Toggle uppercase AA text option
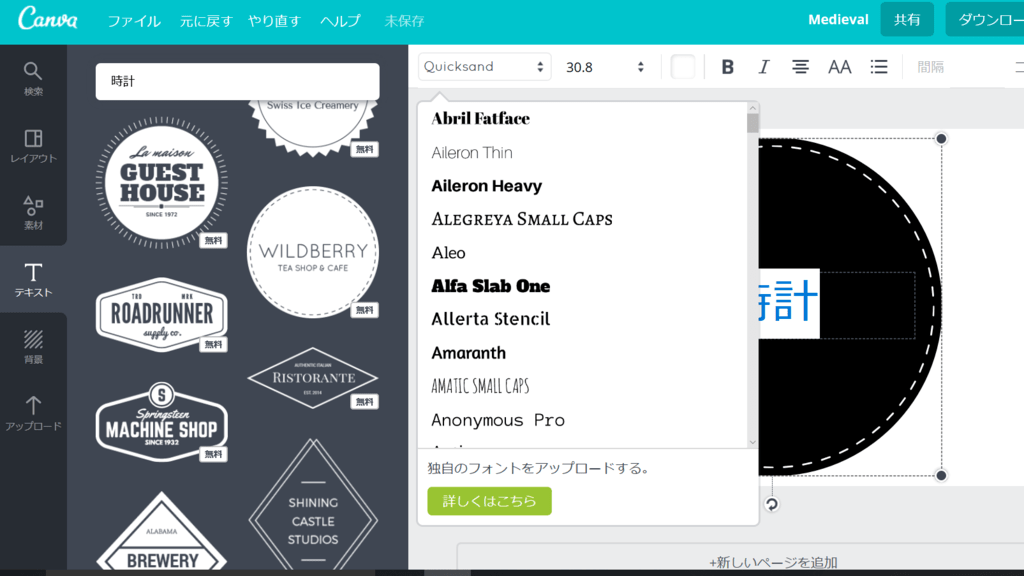This screenshot has height=576, width=1024. [839, 67]
